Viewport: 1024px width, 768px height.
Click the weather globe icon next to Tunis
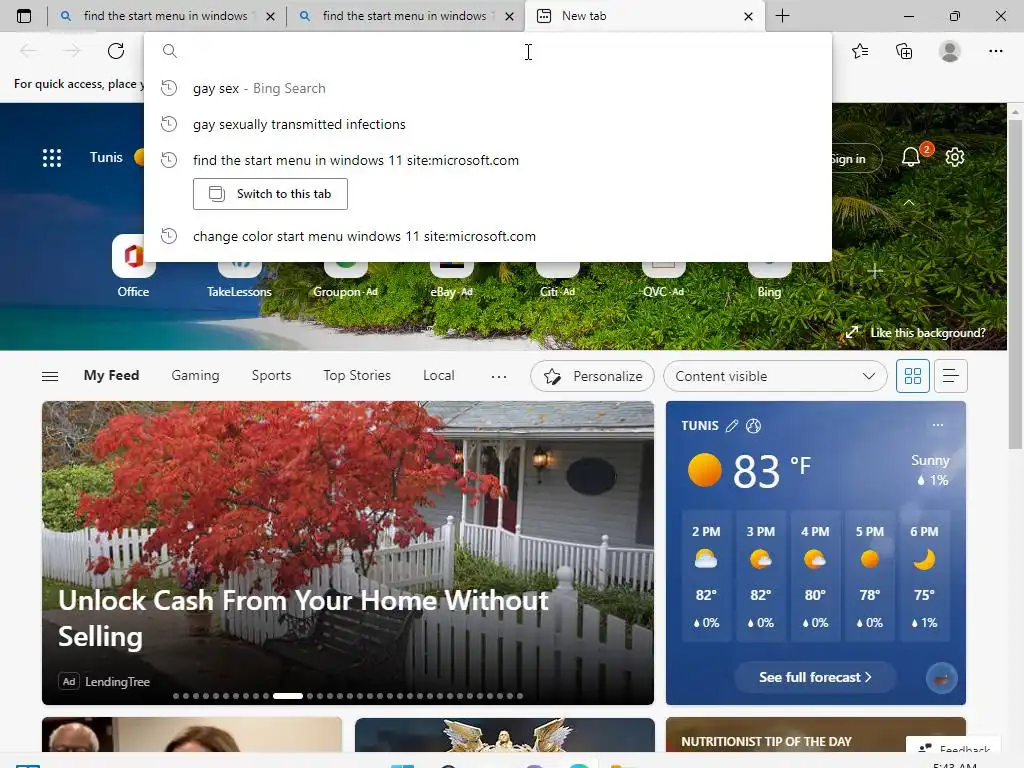point(754,426)
